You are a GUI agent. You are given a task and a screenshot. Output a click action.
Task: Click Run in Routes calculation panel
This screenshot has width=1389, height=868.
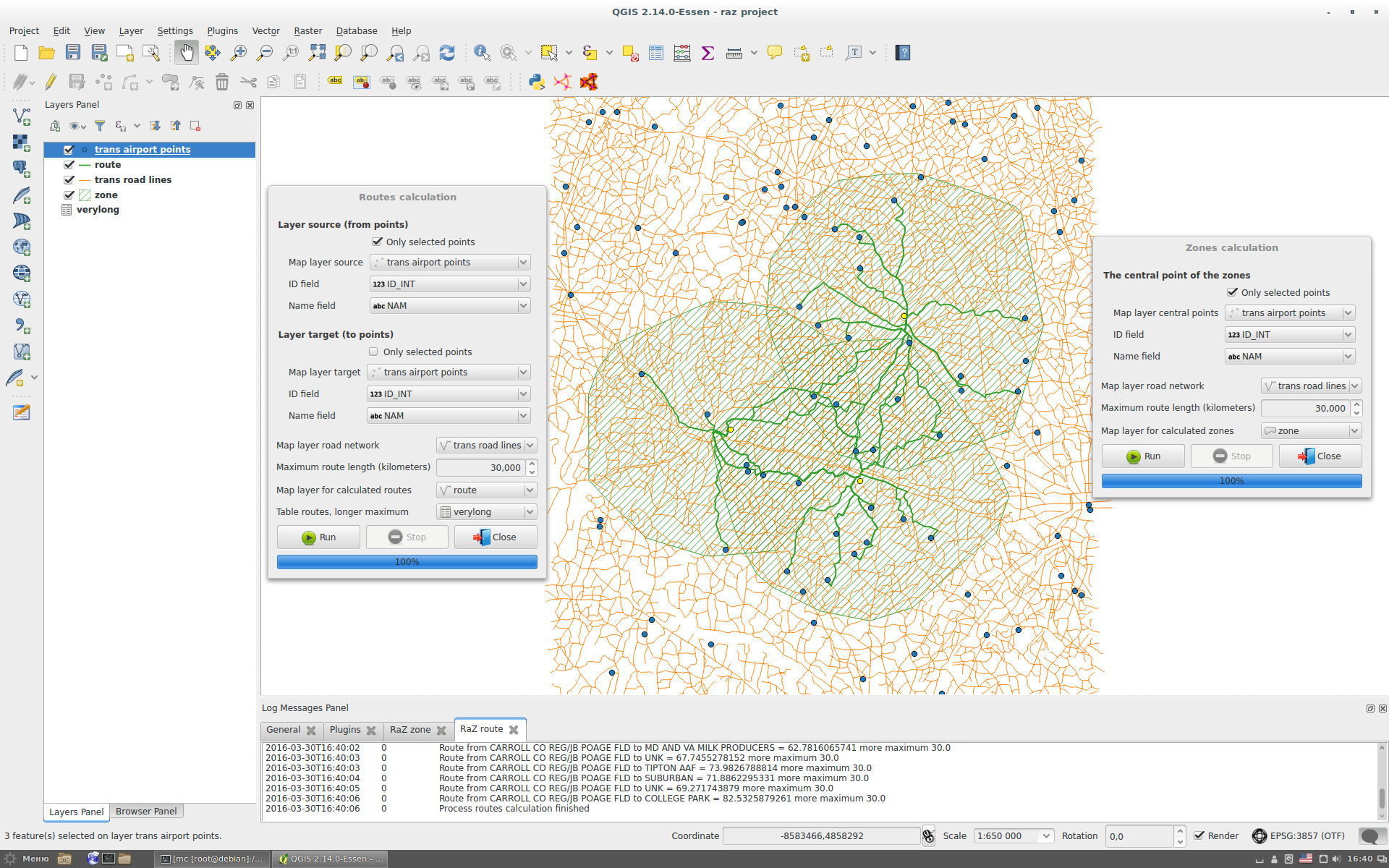coord(318,537)
